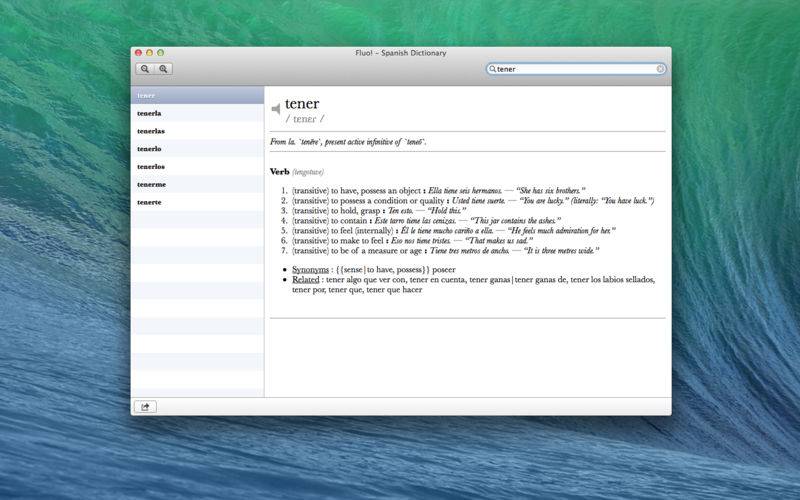Focus the search field containing "tener"
This screenshot has height=500, width=800.
point(576,69)
